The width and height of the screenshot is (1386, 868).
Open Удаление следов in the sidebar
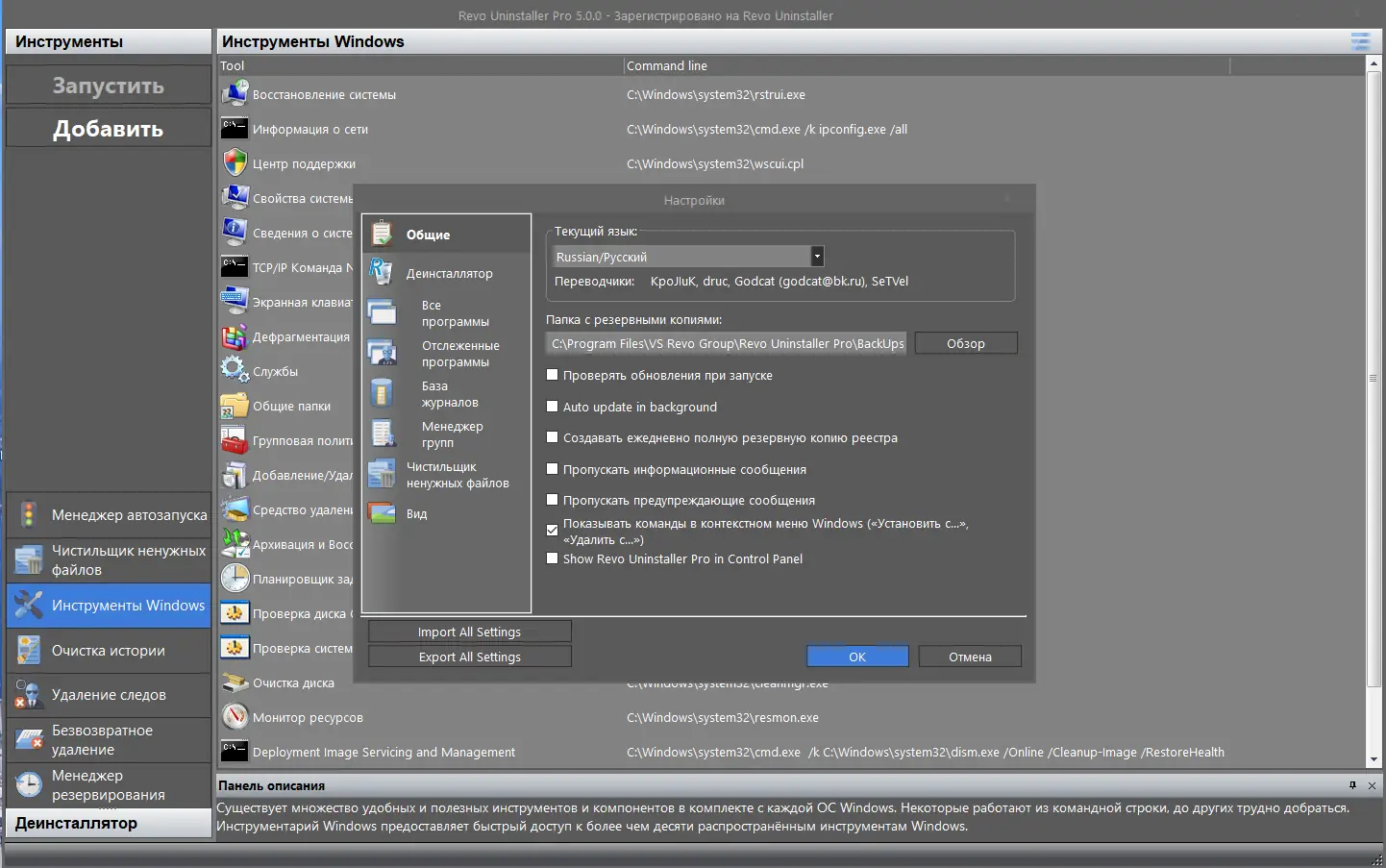pos(109,695)
